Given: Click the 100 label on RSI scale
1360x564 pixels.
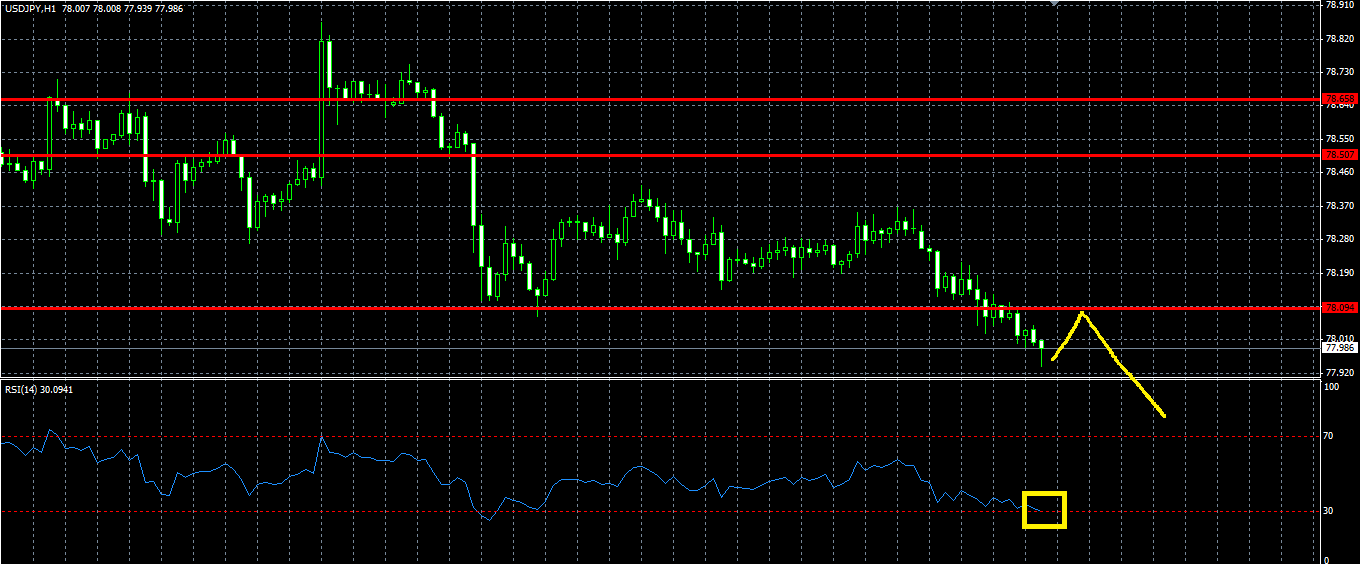Looking at the screenshot, I should (1330, 386).
